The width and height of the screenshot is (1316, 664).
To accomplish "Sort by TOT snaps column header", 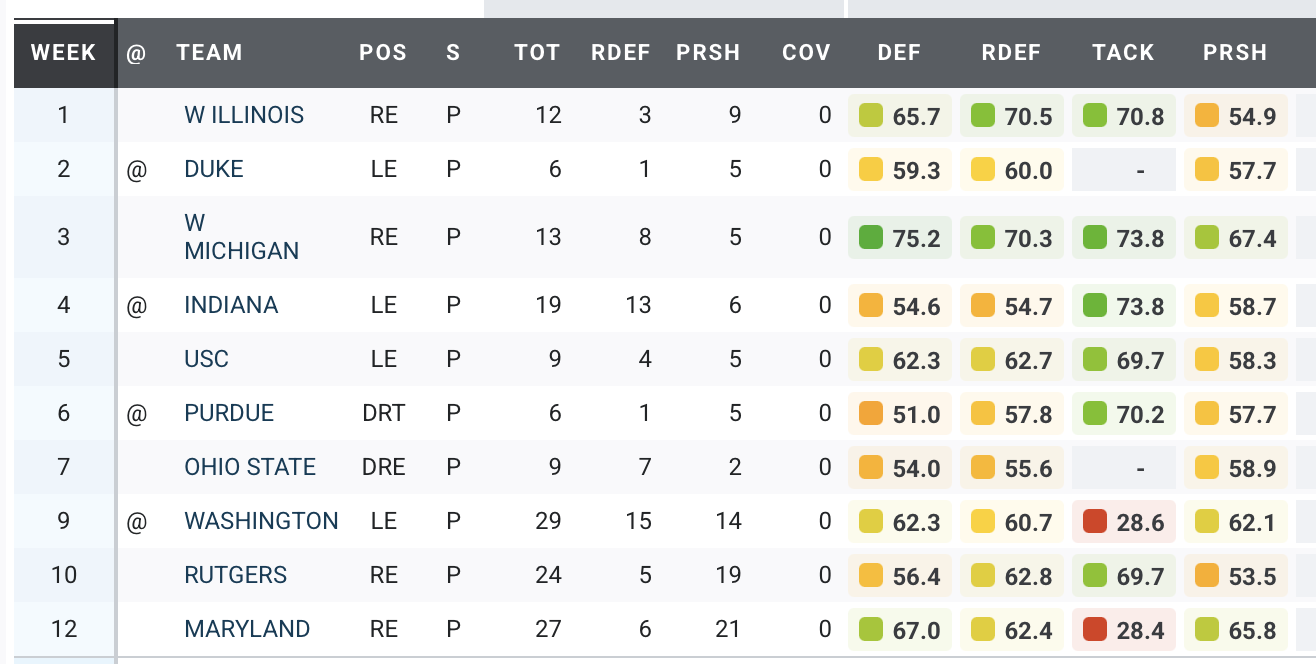I will point(537,53).
